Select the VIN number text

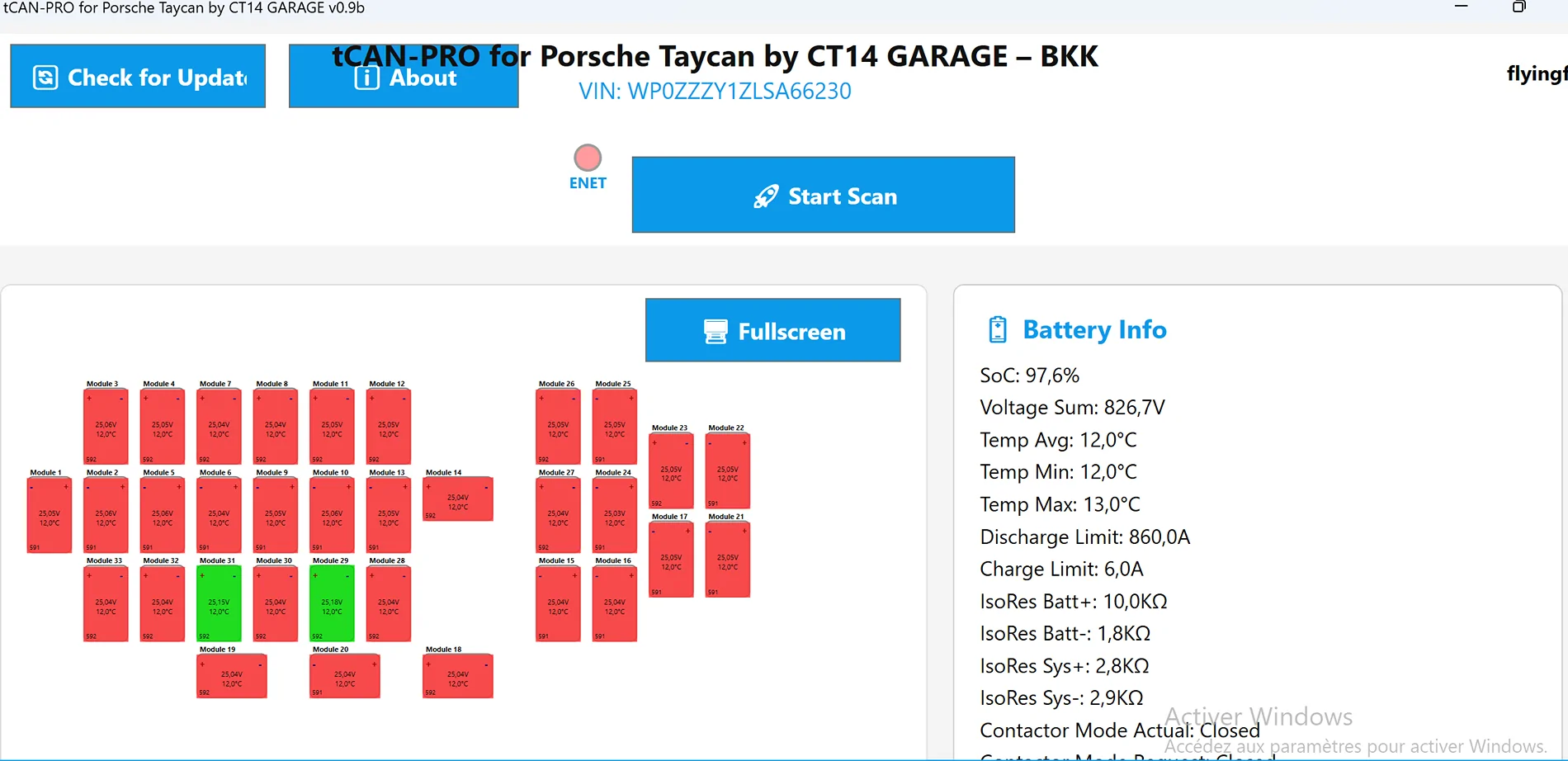pos(715,91)
